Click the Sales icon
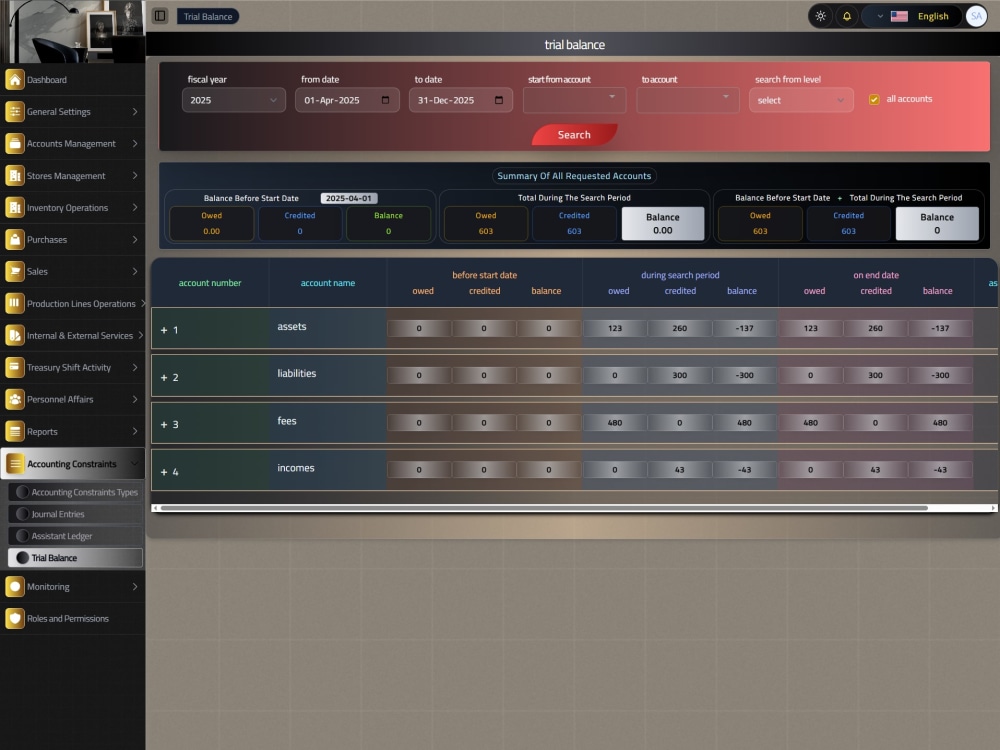The image size is (1000, 750). [x=15, y=271]
